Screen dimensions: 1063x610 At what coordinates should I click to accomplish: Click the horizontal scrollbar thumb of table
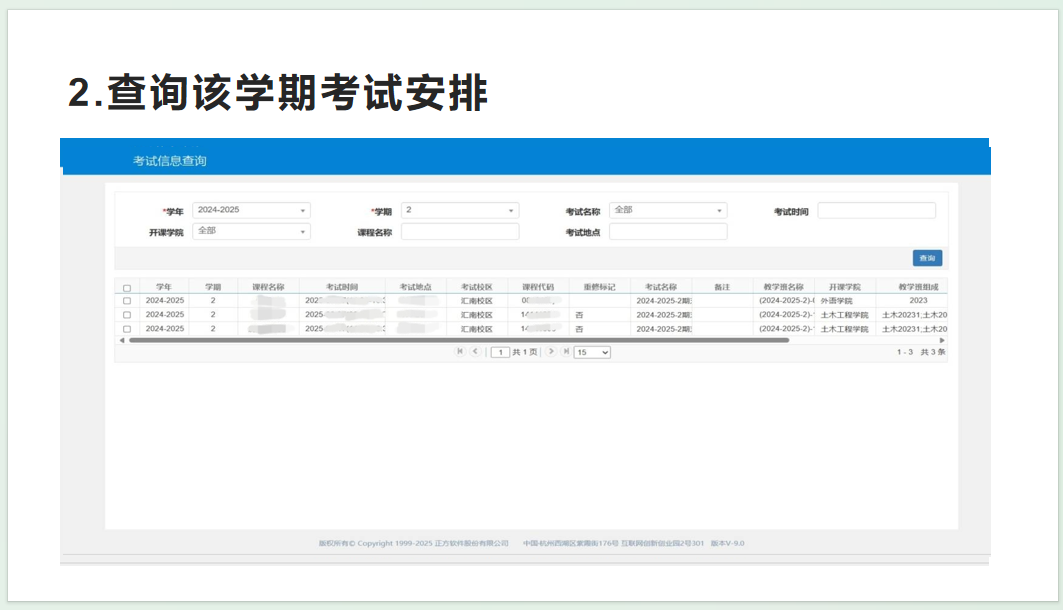pos(459,340)
